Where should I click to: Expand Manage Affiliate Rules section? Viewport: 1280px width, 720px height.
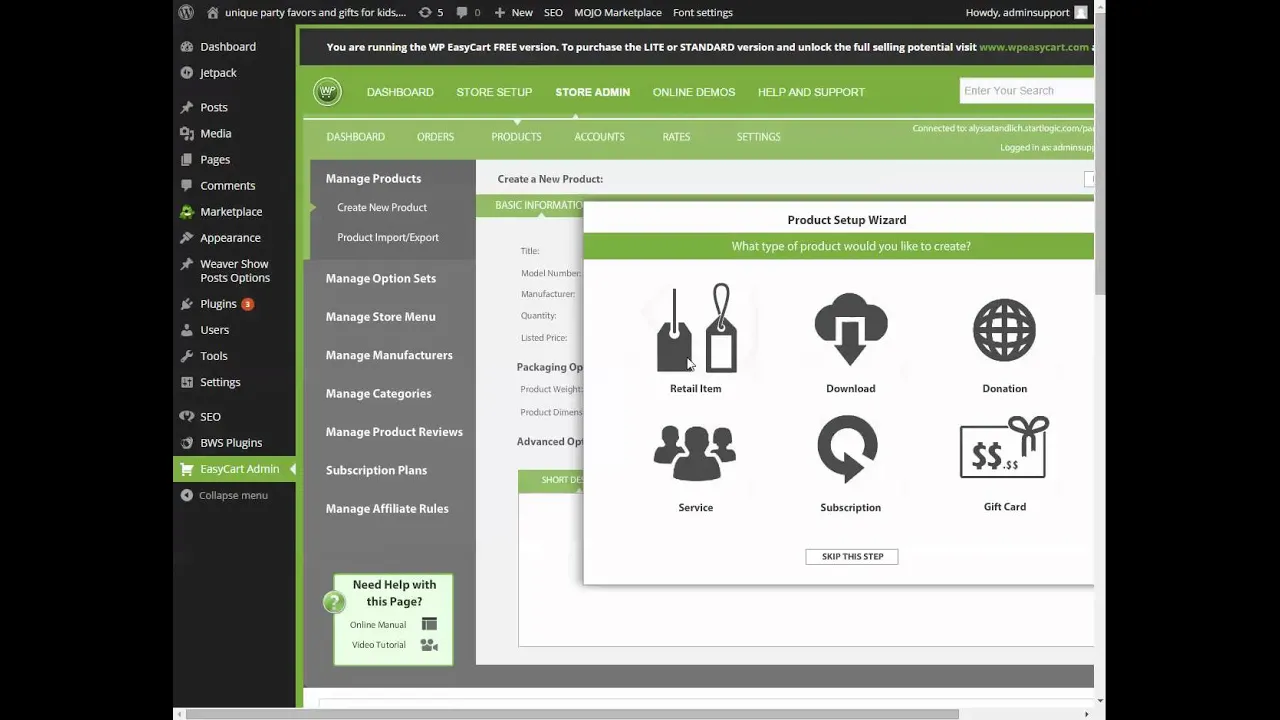(387, 508)
